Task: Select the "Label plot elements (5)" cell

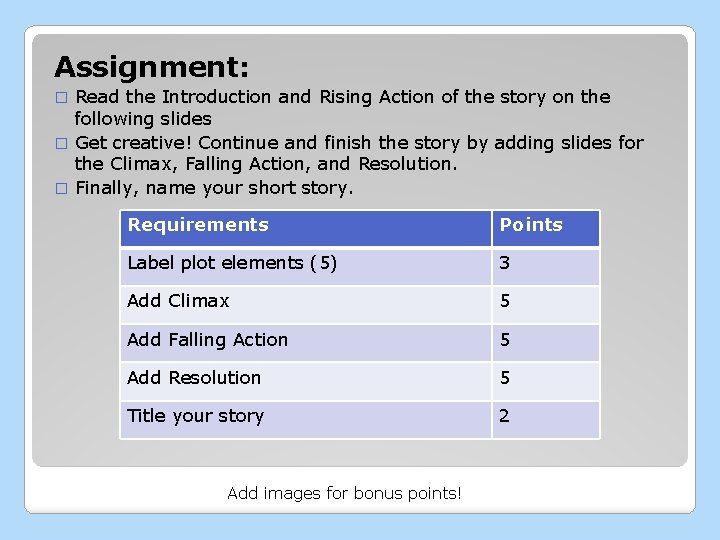Action: (305, 264)
